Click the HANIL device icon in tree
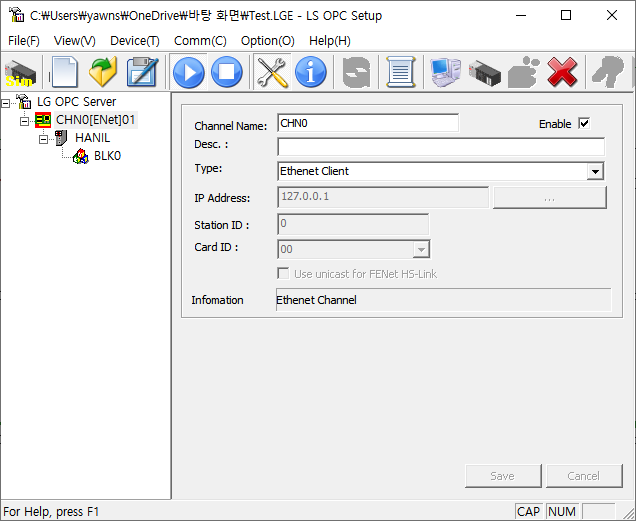636x521 pixels. click(61, 138)
